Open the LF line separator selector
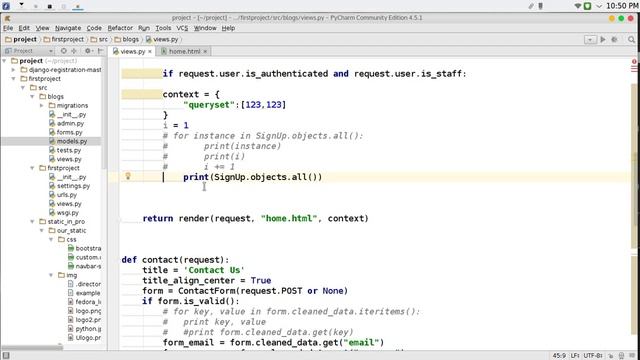This screenshot has width=640, height=360. [x=575, y=356]
